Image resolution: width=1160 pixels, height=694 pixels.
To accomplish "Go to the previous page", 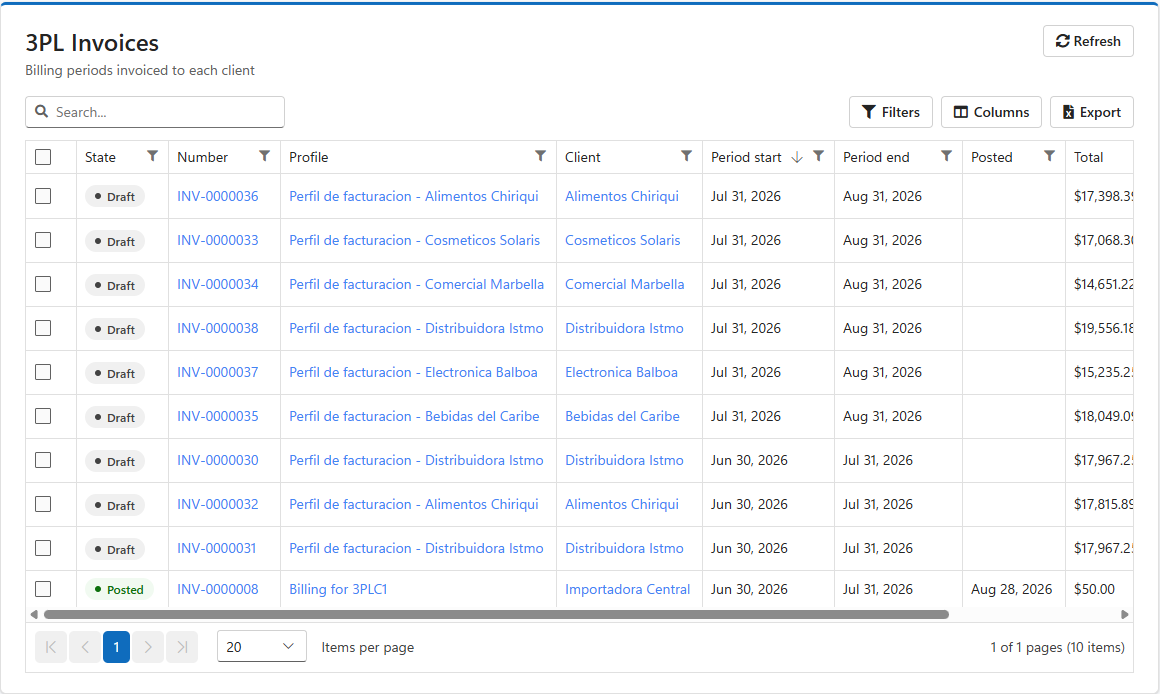I will [85, 647].
